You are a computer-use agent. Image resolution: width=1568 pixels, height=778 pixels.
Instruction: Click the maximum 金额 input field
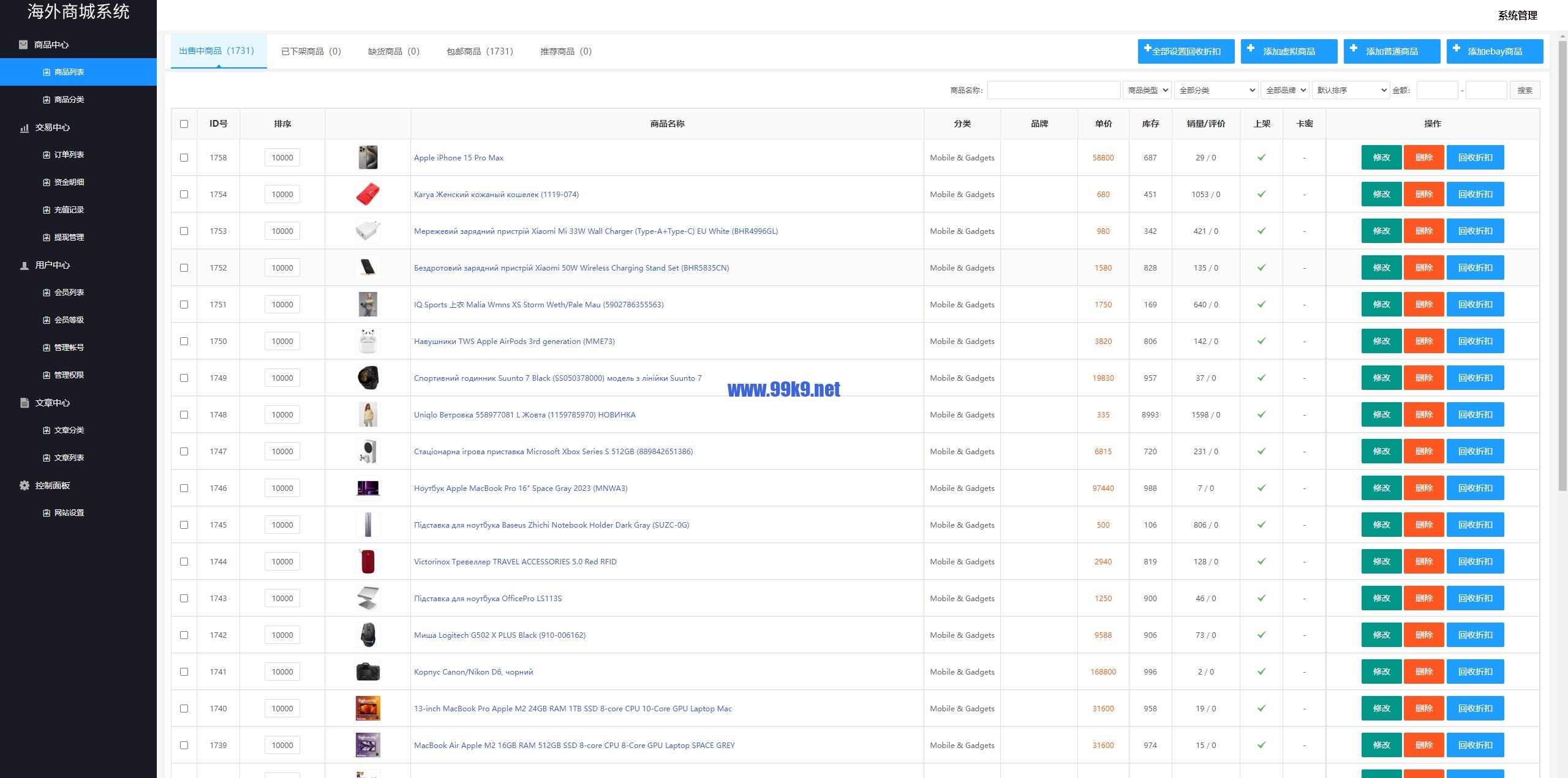coord(1486,90)
